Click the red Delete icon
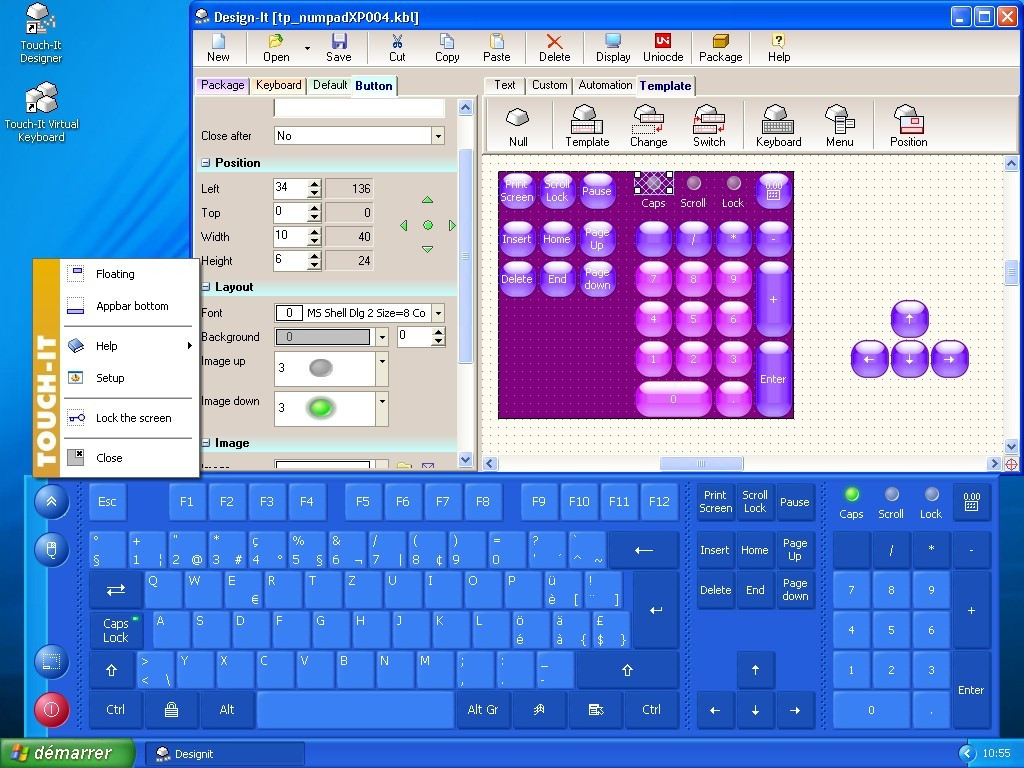This screenshot has height=768, width=1024. (x=554, y=42)
